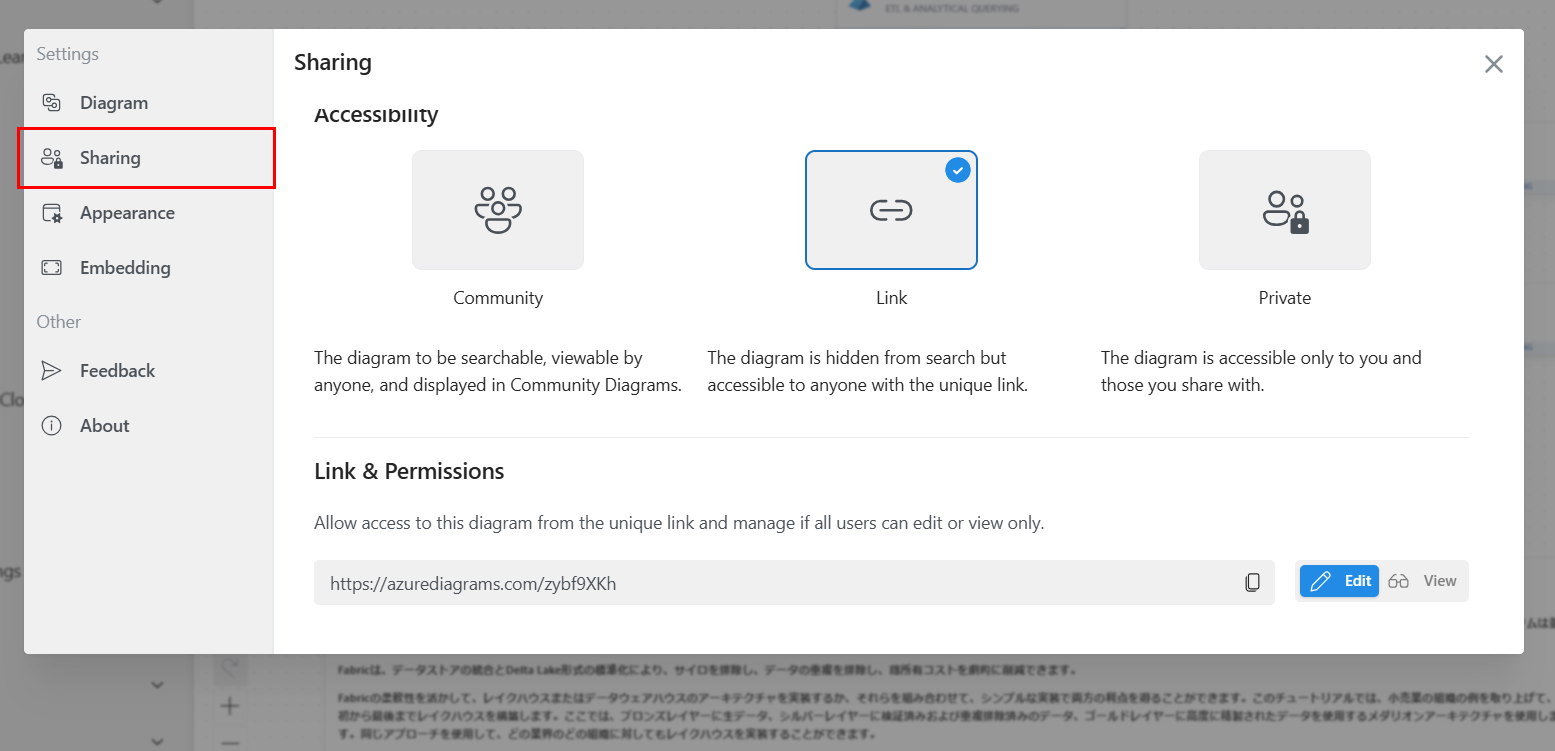1555x751 pixels.
Task: Expand the chevron nearest the zoom-out minus button
Action: (x=157, y=741)
